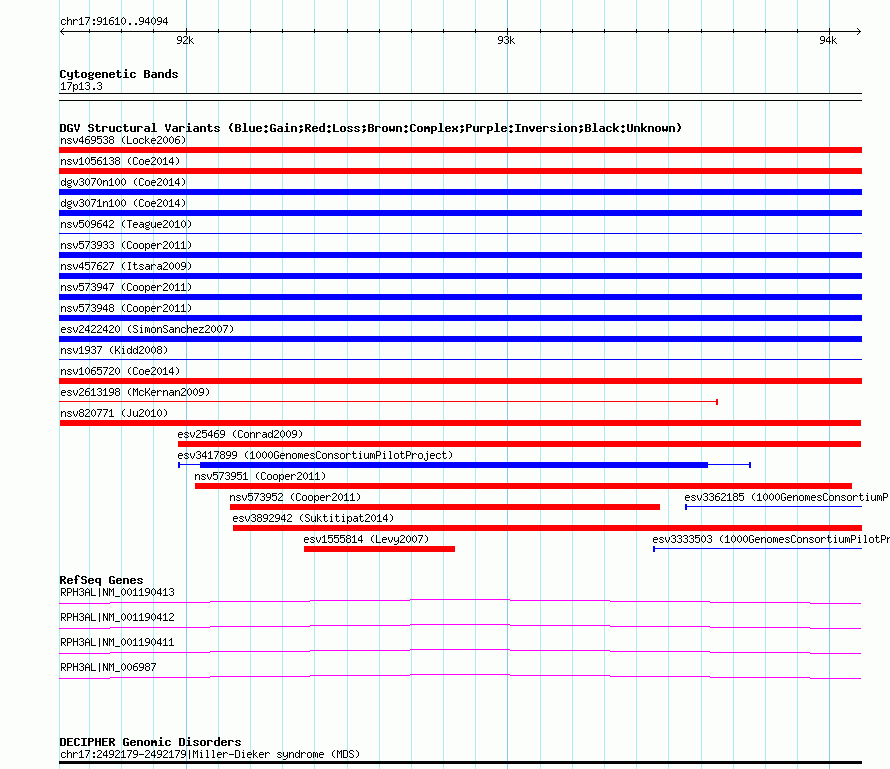890x769 pixels.
Task: Open the esv3333503 variant label
Action: (x=771, y=539)
